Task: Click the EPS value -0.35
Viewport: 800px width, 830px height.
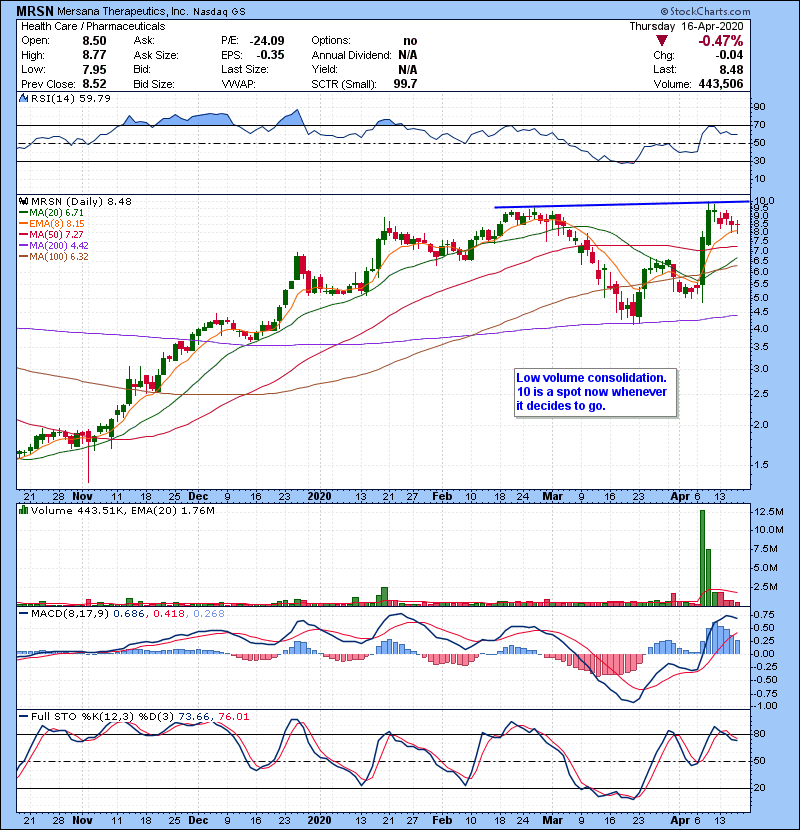Action: tap(270, 55)
